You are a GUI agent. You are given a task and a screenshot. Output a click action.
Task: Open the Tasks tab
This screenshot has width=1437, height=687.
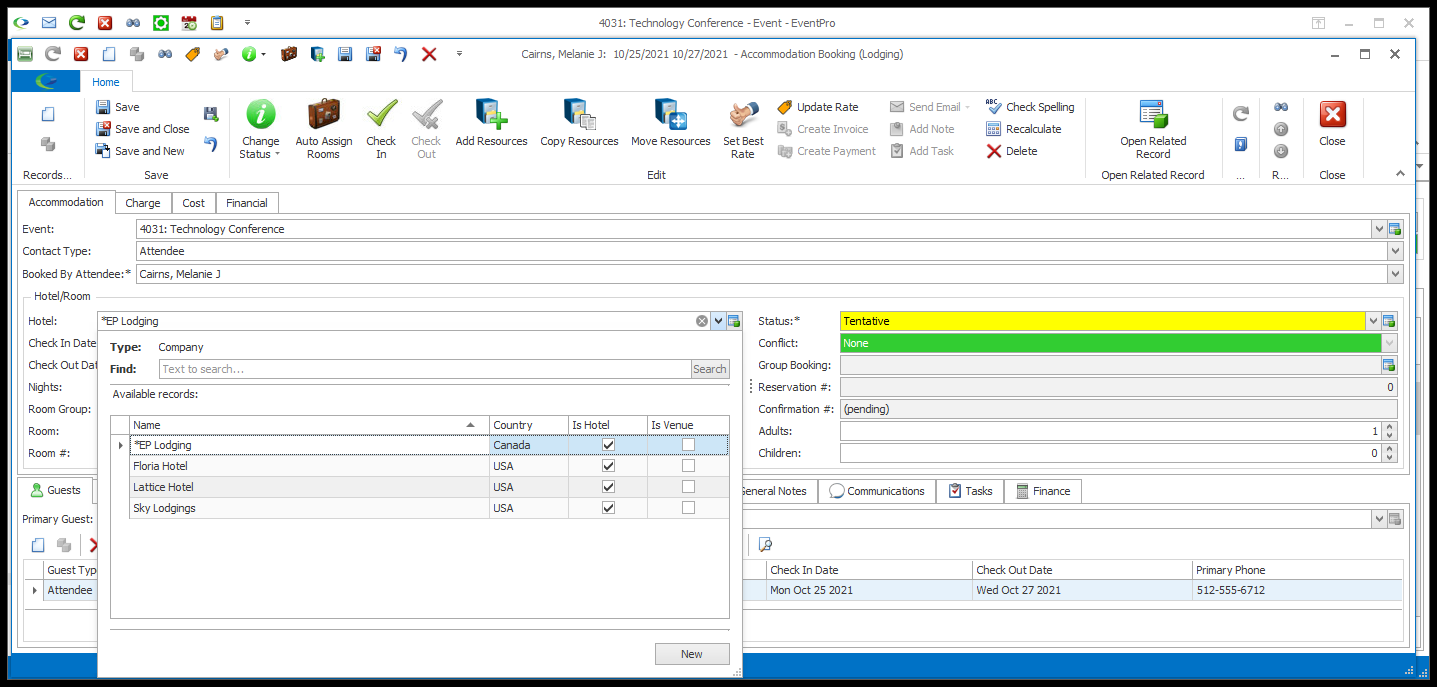[970, 491]
